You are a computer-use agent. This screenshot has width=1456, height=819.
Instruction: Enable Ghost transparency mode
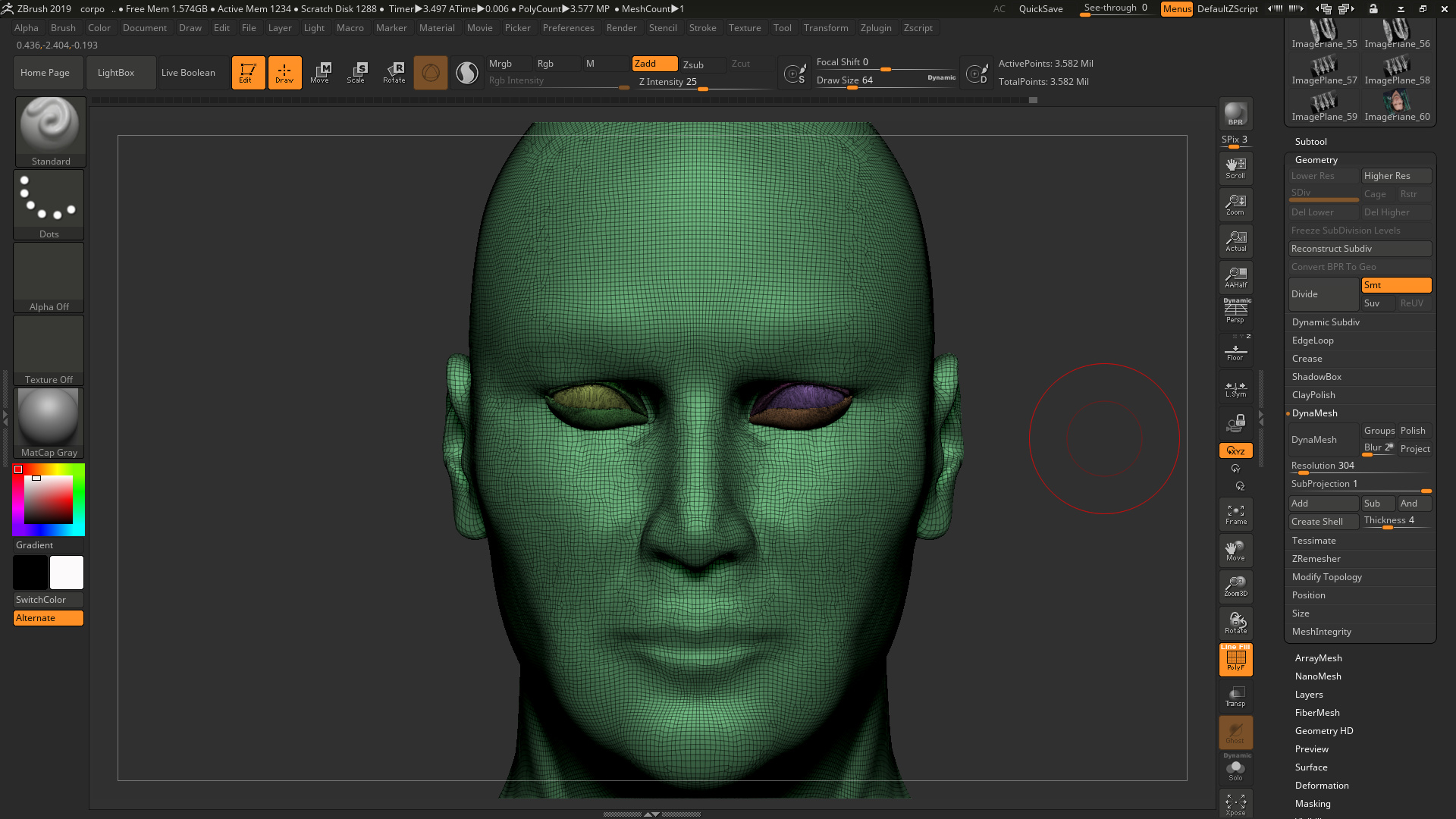[x=1235, y=732]
